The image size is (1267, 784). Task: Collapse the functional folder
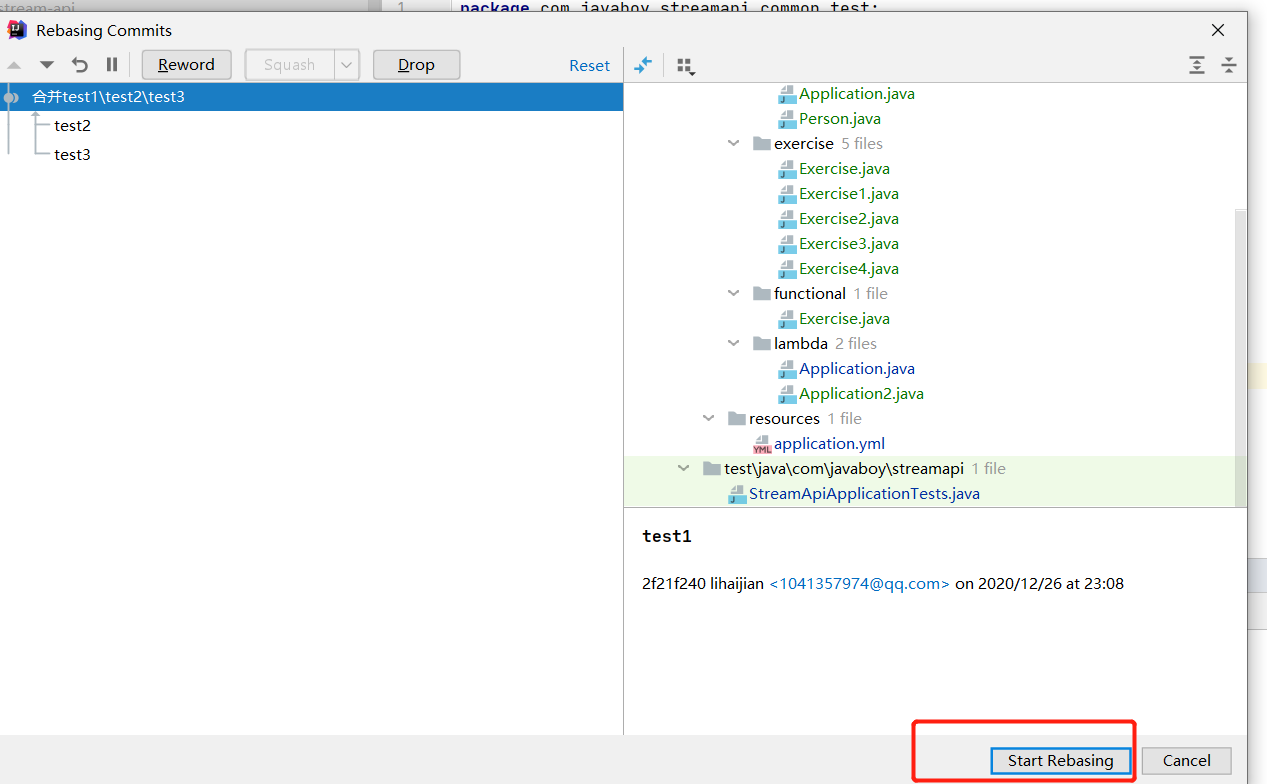(x=734, y=293)
